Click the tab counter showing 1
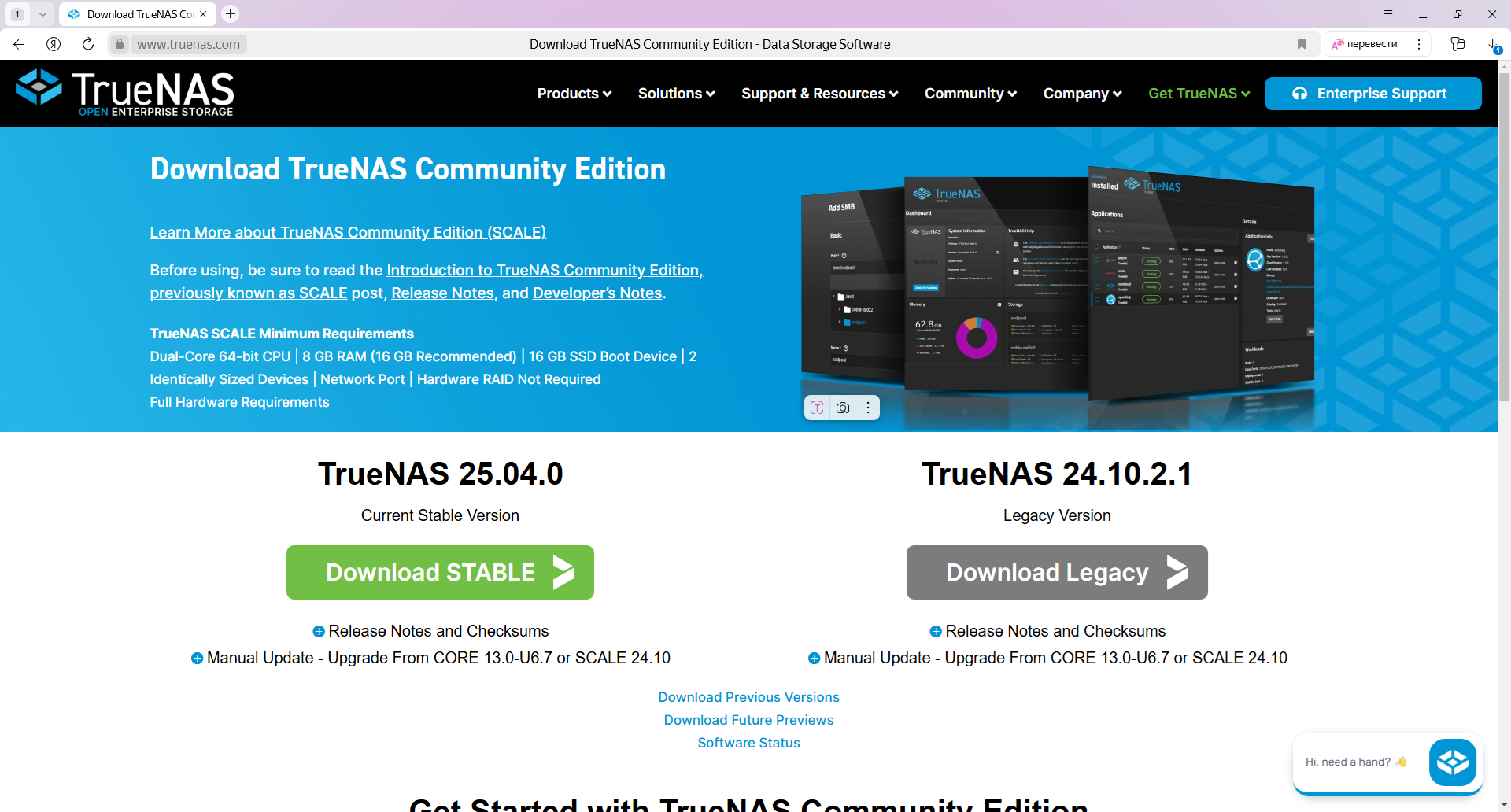This screenshot has width=1511, height=812. pos(17,14)
